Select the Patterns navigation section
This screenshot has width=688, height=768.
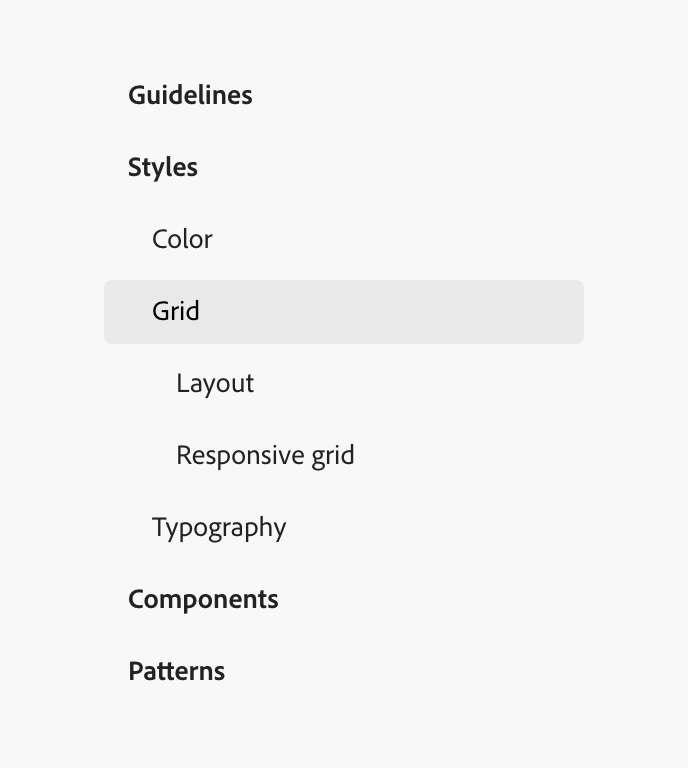(x=176, y=671)
